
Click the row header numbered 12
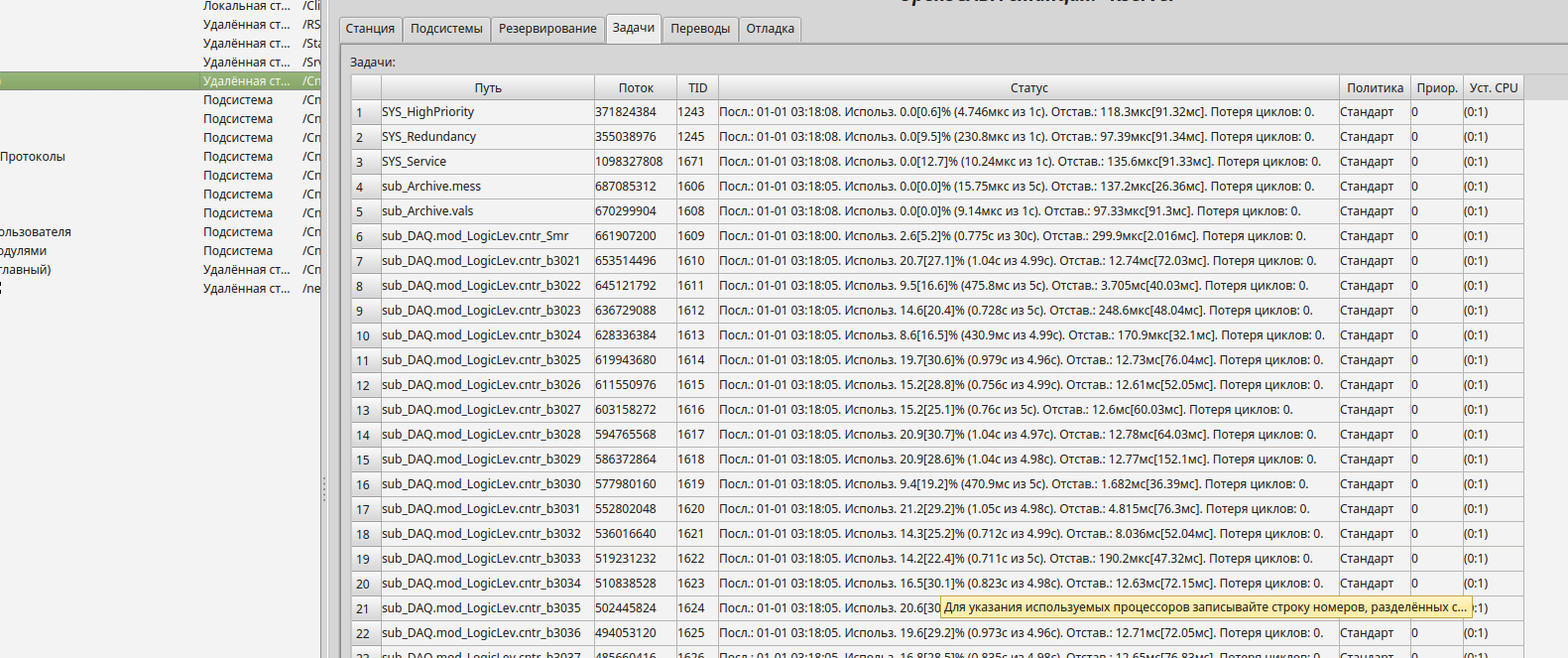tap(364, 385)
